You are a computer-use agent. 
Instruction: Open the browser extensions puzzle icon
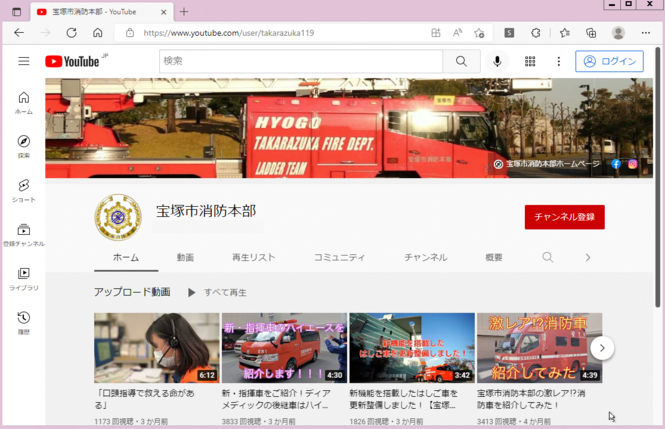pyautogui.click(x=536, y=33)
